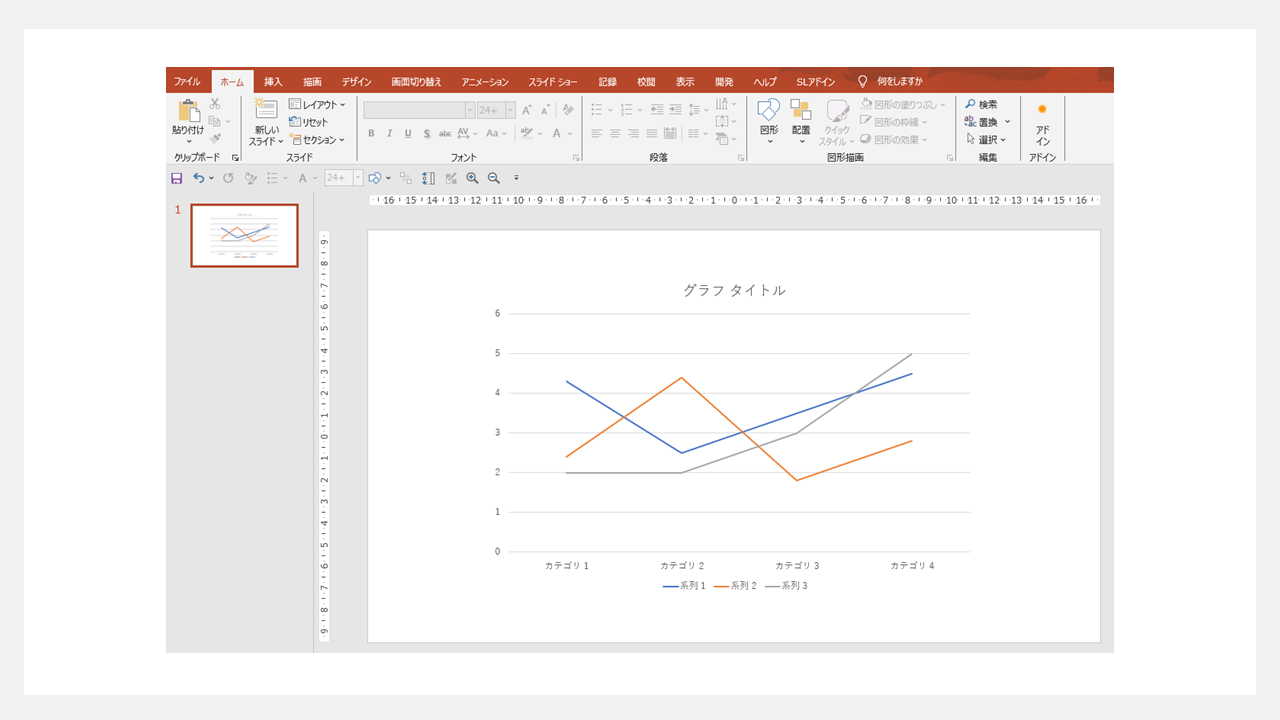
Task: Click the Format Painter brush icon
Action: (215, 138)
